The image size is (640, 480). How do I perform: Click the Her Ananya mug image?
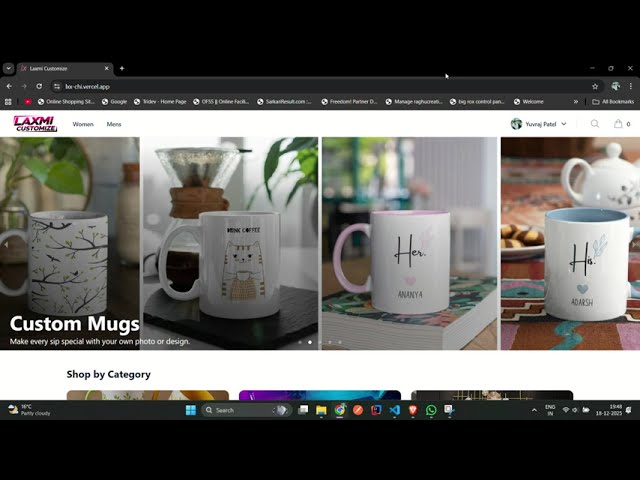(x=409, y=243)
